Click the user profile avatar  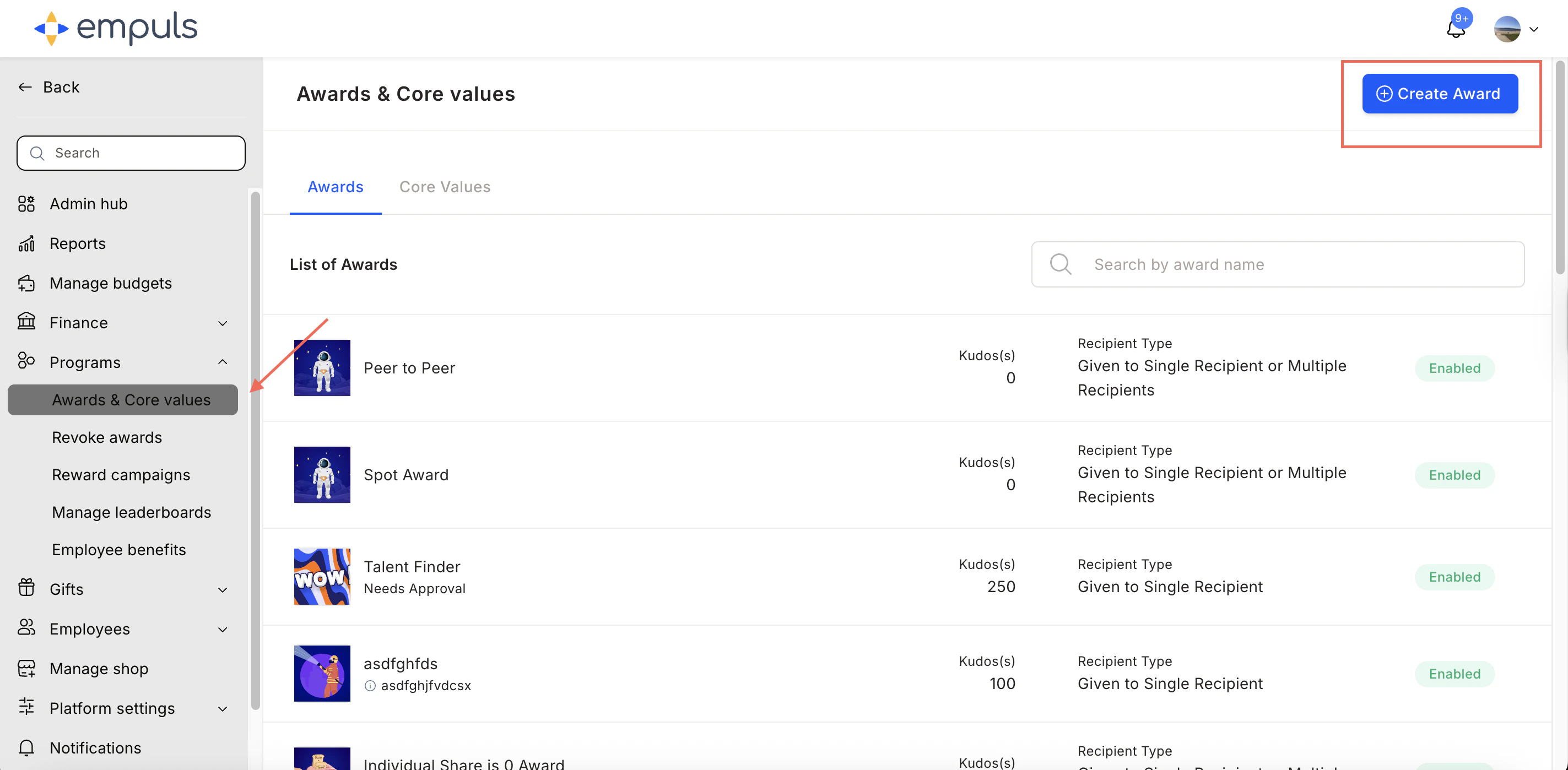[x=1507, y=29]
